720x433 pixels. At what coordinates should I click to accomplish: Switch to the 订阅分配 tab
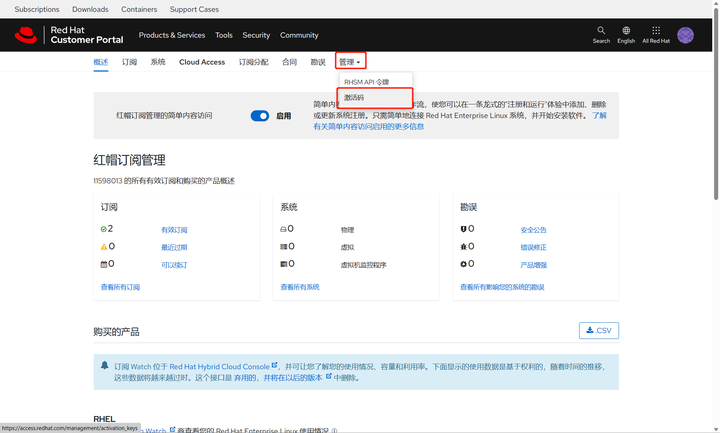[x=253, y=62]
